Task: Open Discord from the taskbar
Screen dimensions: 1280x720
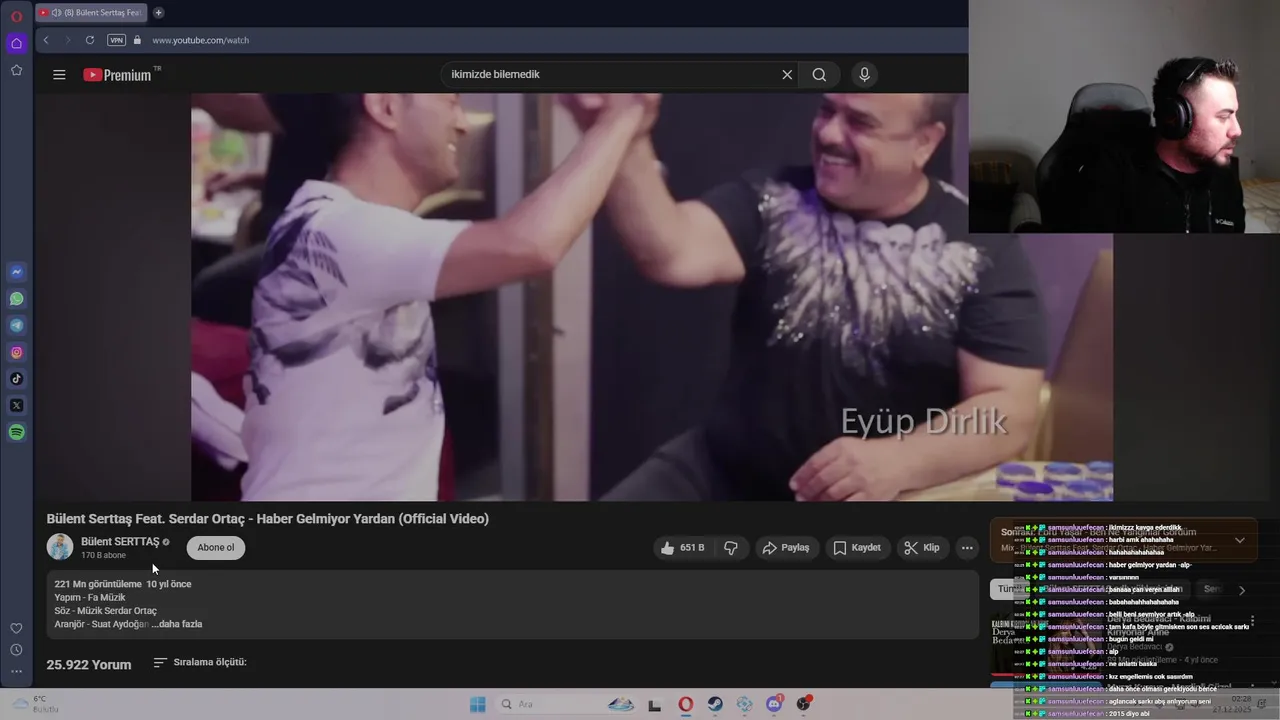Action: tap(774, 704)
